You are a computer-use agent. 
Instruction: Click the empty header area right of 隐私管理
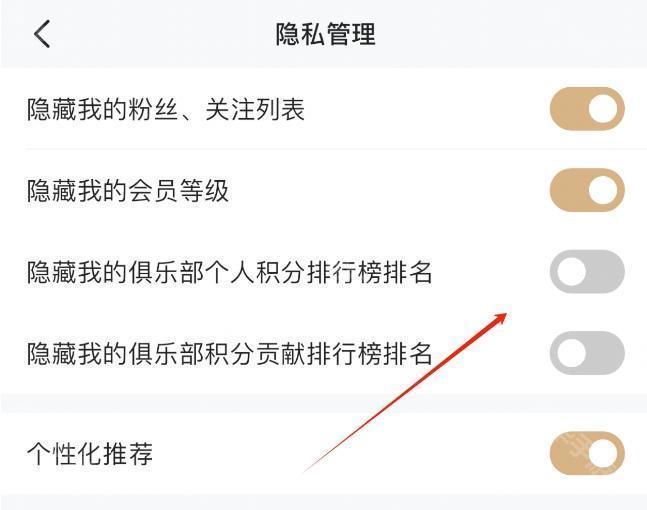point(512,34)
